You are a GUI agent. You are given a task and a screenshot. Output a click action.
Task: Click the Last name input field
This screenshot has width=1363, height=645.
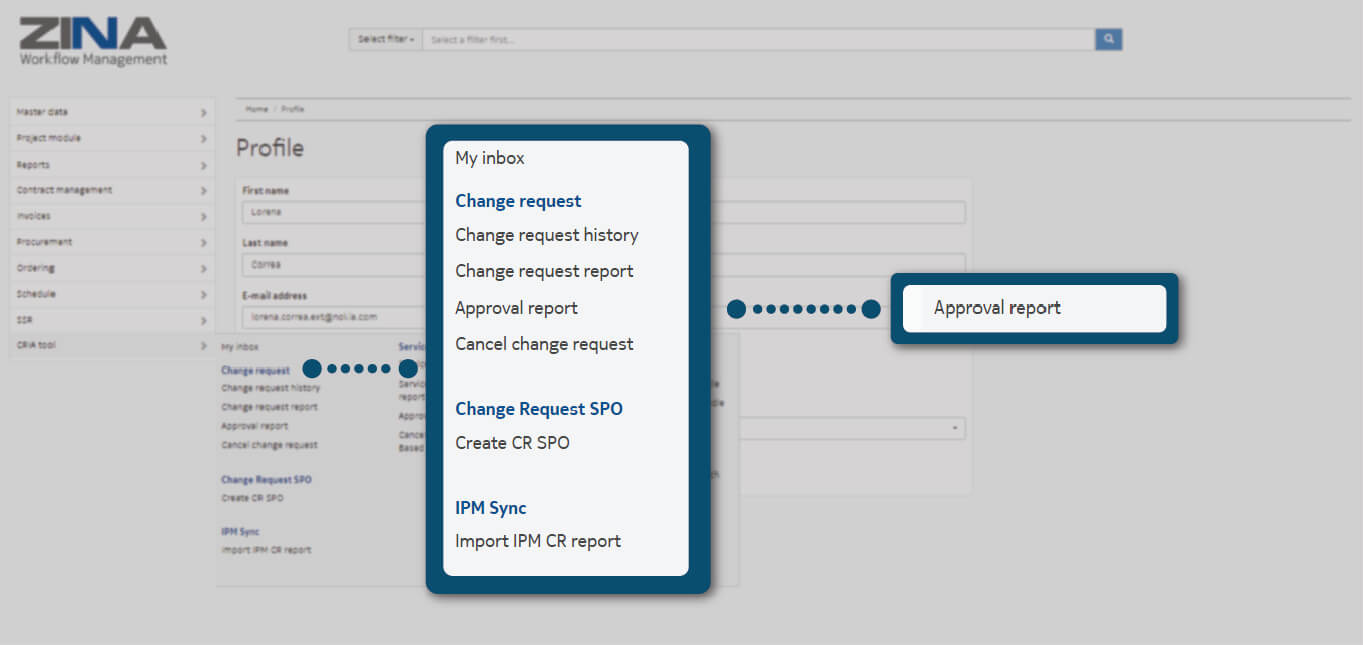pyautogui.click(x=330, y=265)
